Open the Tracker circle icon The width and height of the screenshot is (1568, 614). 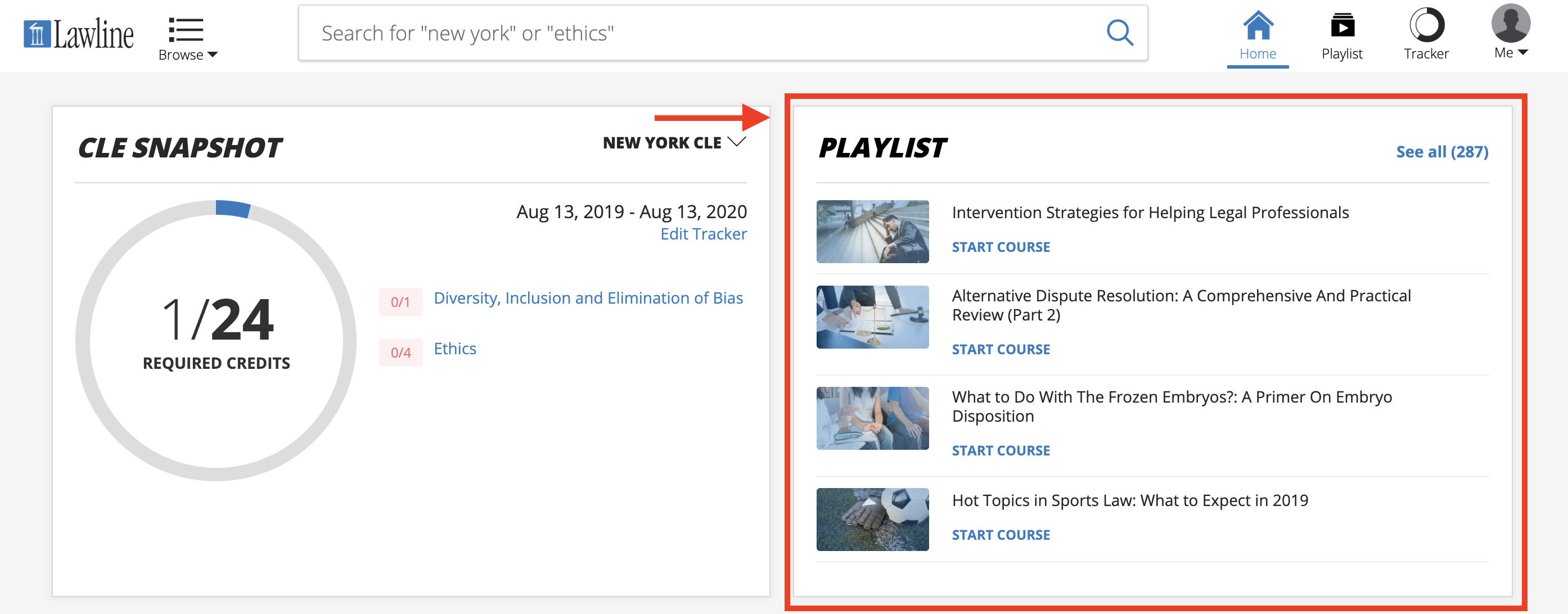[x=1427, y=25]
